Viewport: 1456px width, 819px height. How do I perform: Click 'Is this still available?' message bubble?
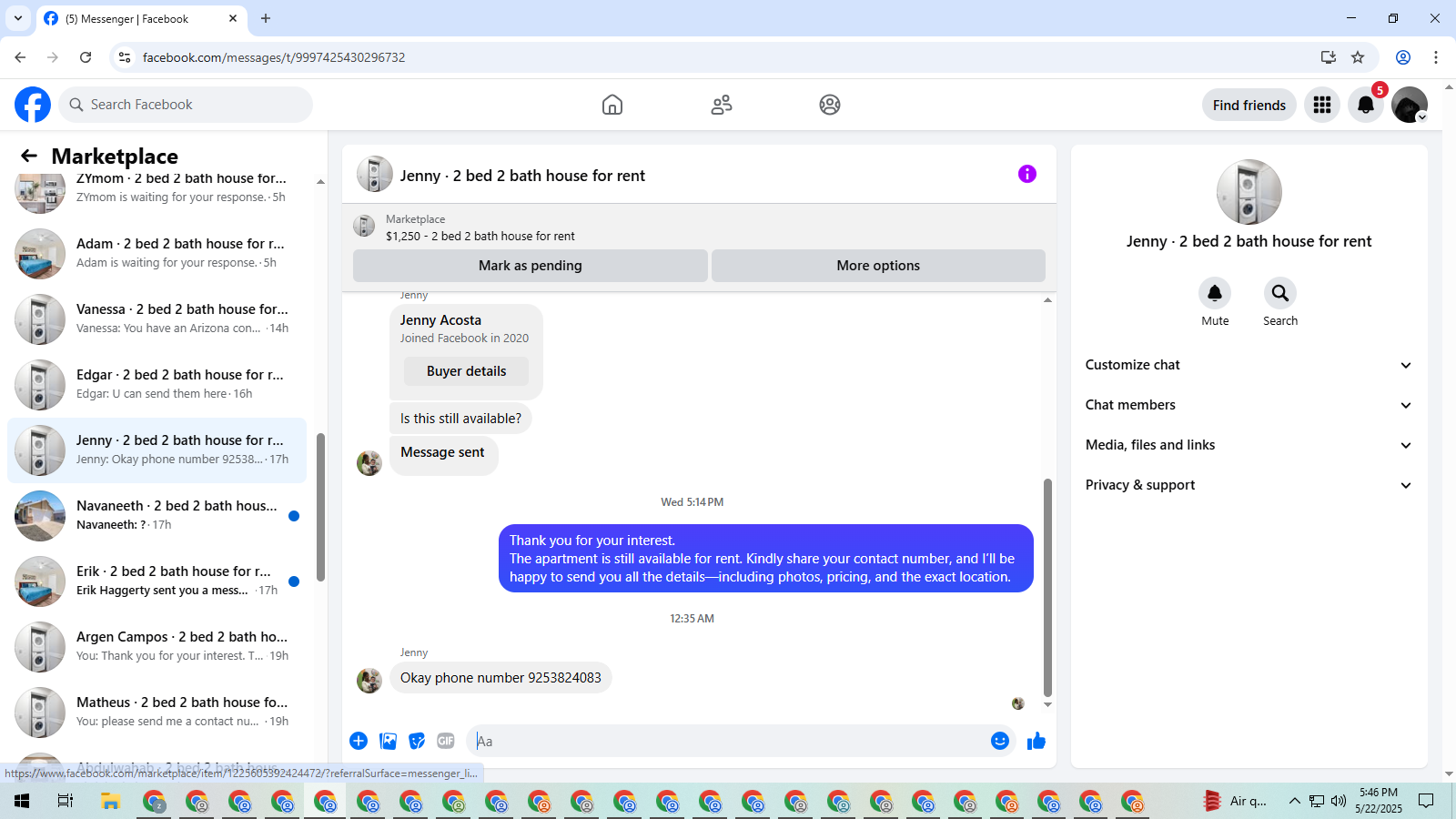click(x=460, y=419)
